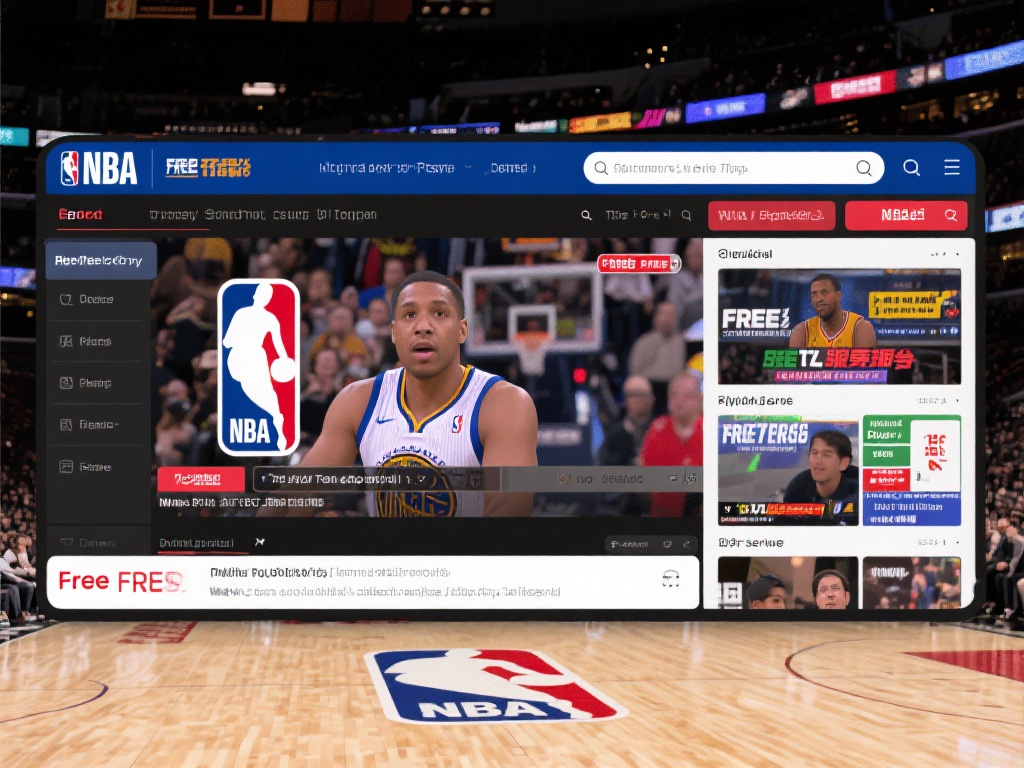Select the red active tab in the sub-navigation
Screen dimensions: 1024x768
80,215
